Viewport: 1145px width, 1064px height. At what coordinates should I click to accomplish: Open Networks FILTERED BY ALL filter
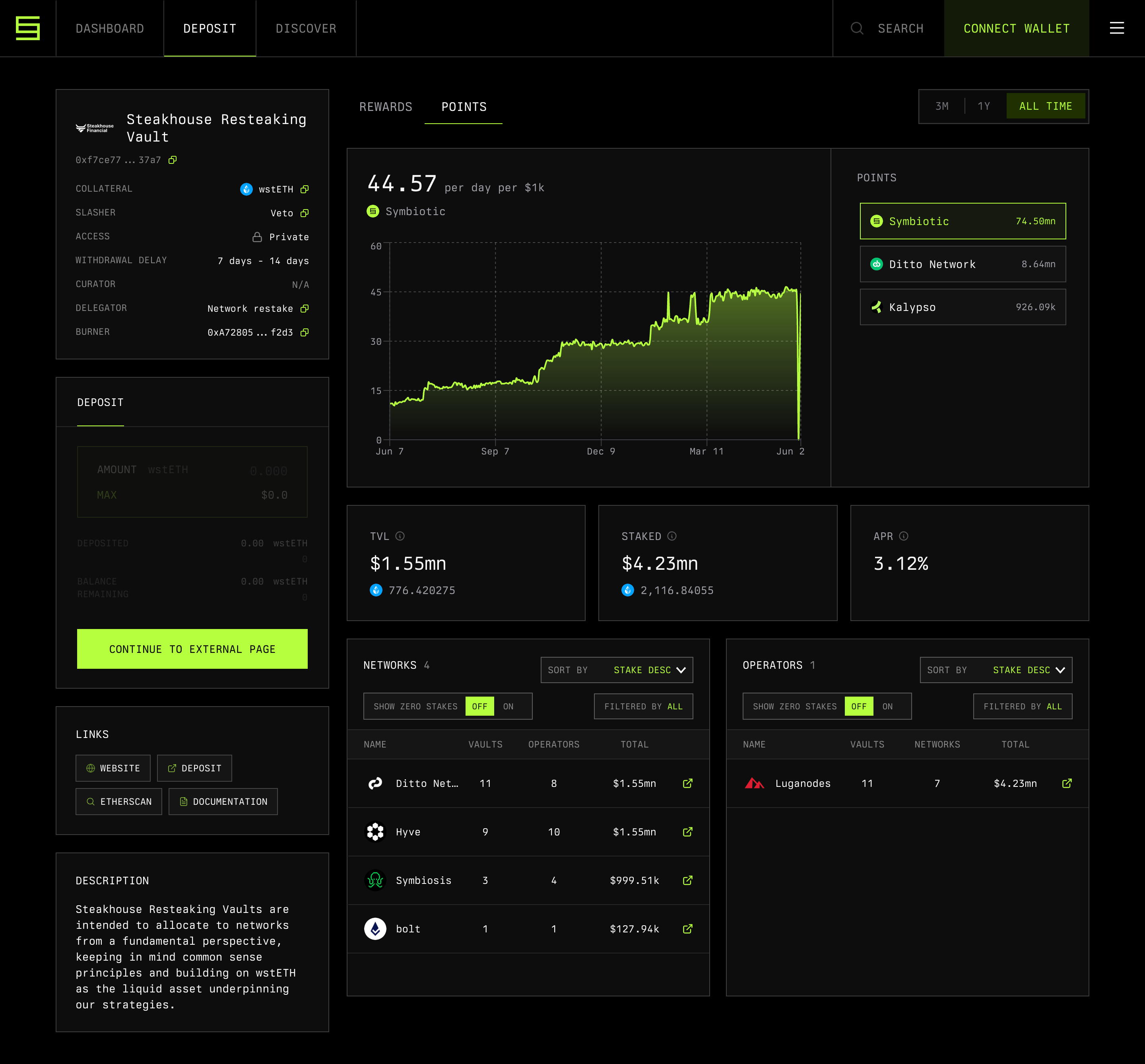pos(643,707)
